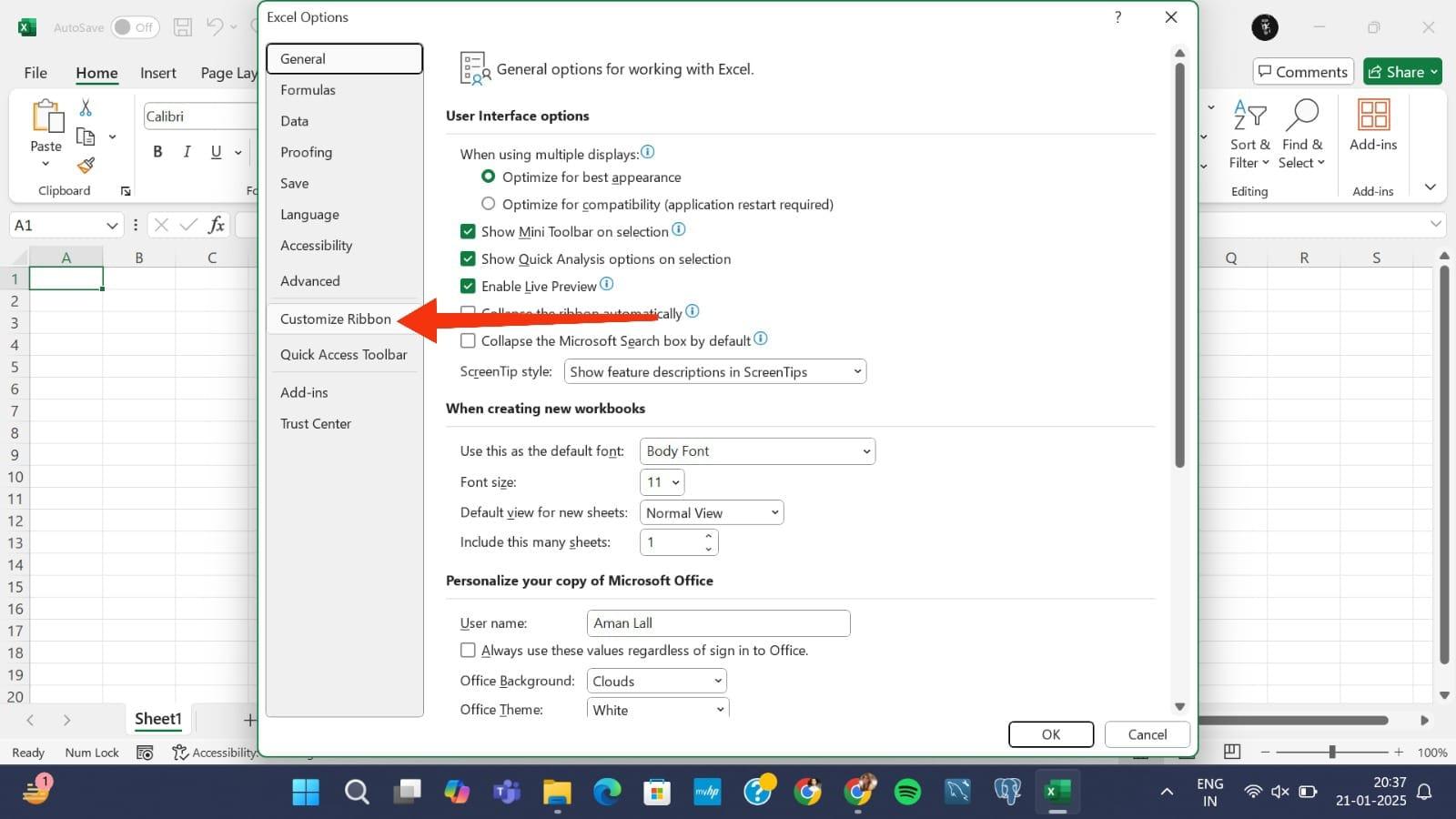Select the Format Painter brush icon

point(86,165)
